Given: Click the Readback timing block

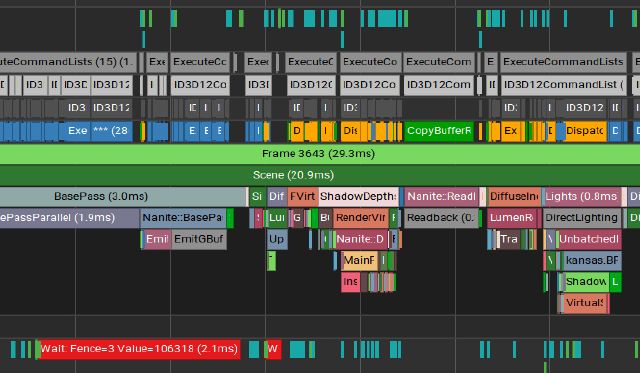Looking at the screenshot, I should [x=441, y=218].
